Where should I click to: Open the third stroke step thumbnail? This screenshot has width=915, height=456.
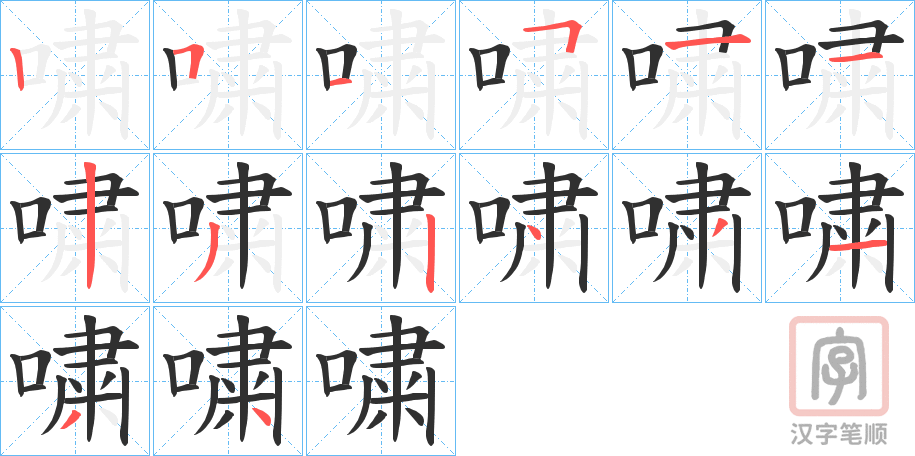[381, 75]
